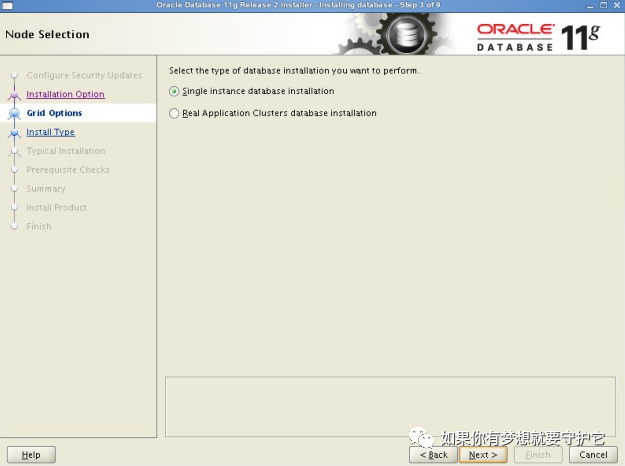The height and width of the screenshot is (466, 625).
Task: Click the Grid Options step bullet icon
Action: click(14, 114)
